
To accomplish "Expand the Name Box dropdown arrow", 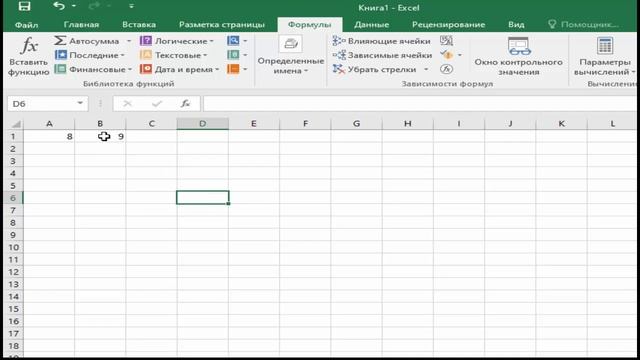I will [80, 103].
